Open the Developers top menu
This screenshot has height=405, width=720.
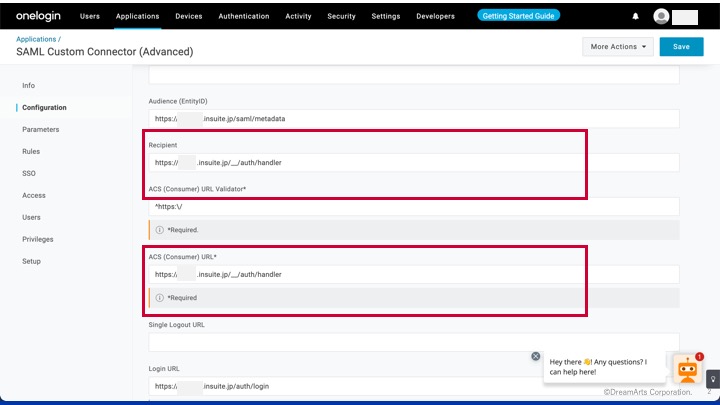tap(435, 16)
